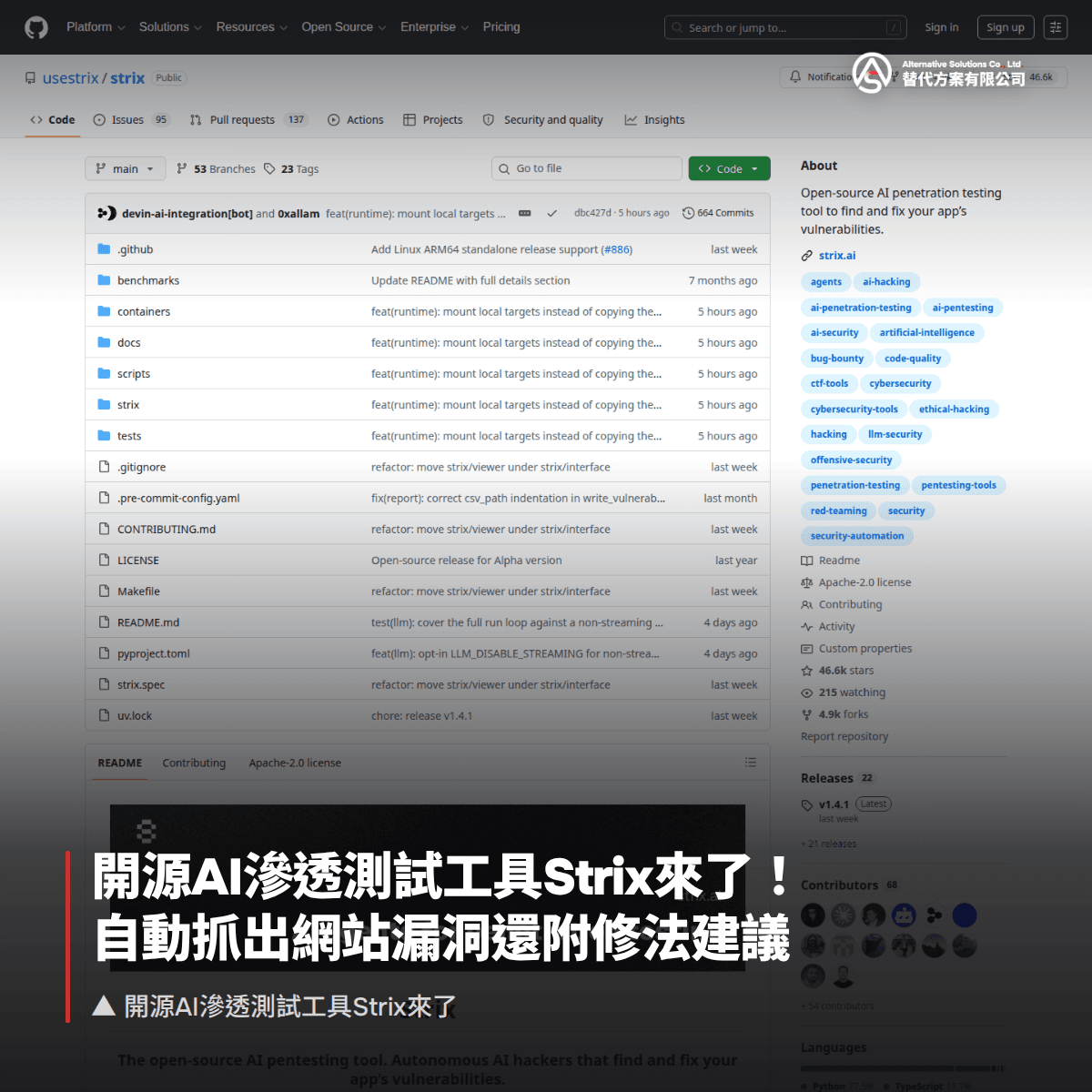The image size is (1092, 1092).
Task: Go to the Actions tab
Action: point(356,120)
